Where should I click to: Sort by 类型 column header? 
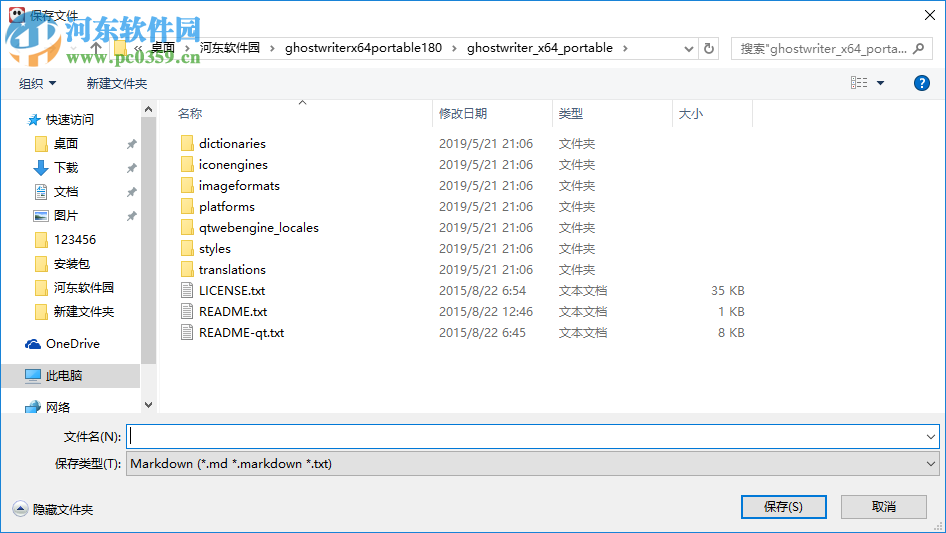click(571, 113)
